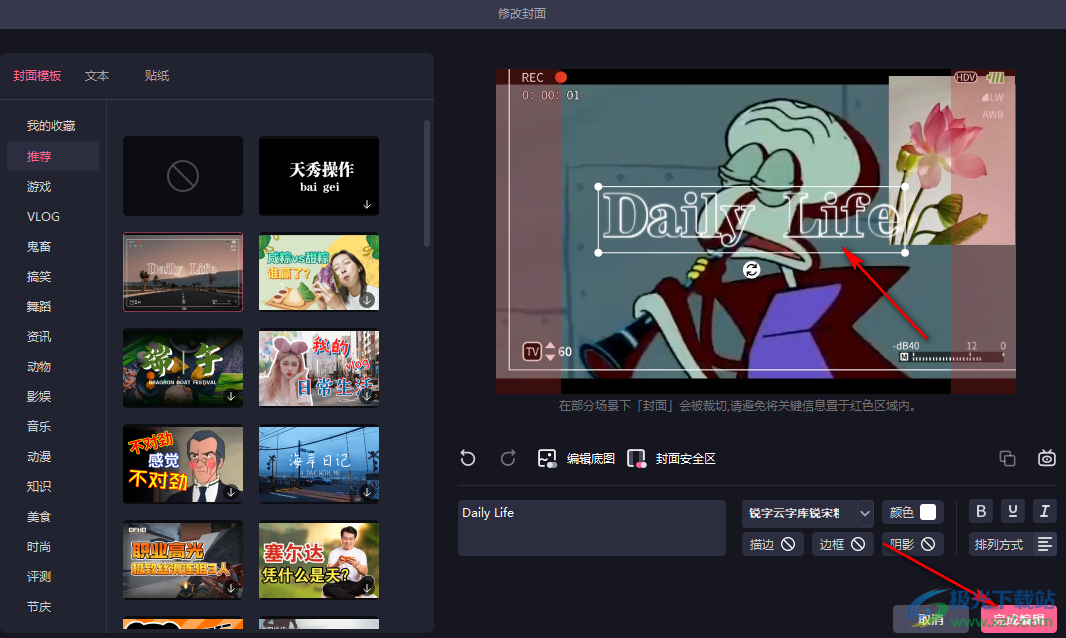Redo the cover edit
The width and height of the screenshot is (1066, 638).
pos(508,458)
